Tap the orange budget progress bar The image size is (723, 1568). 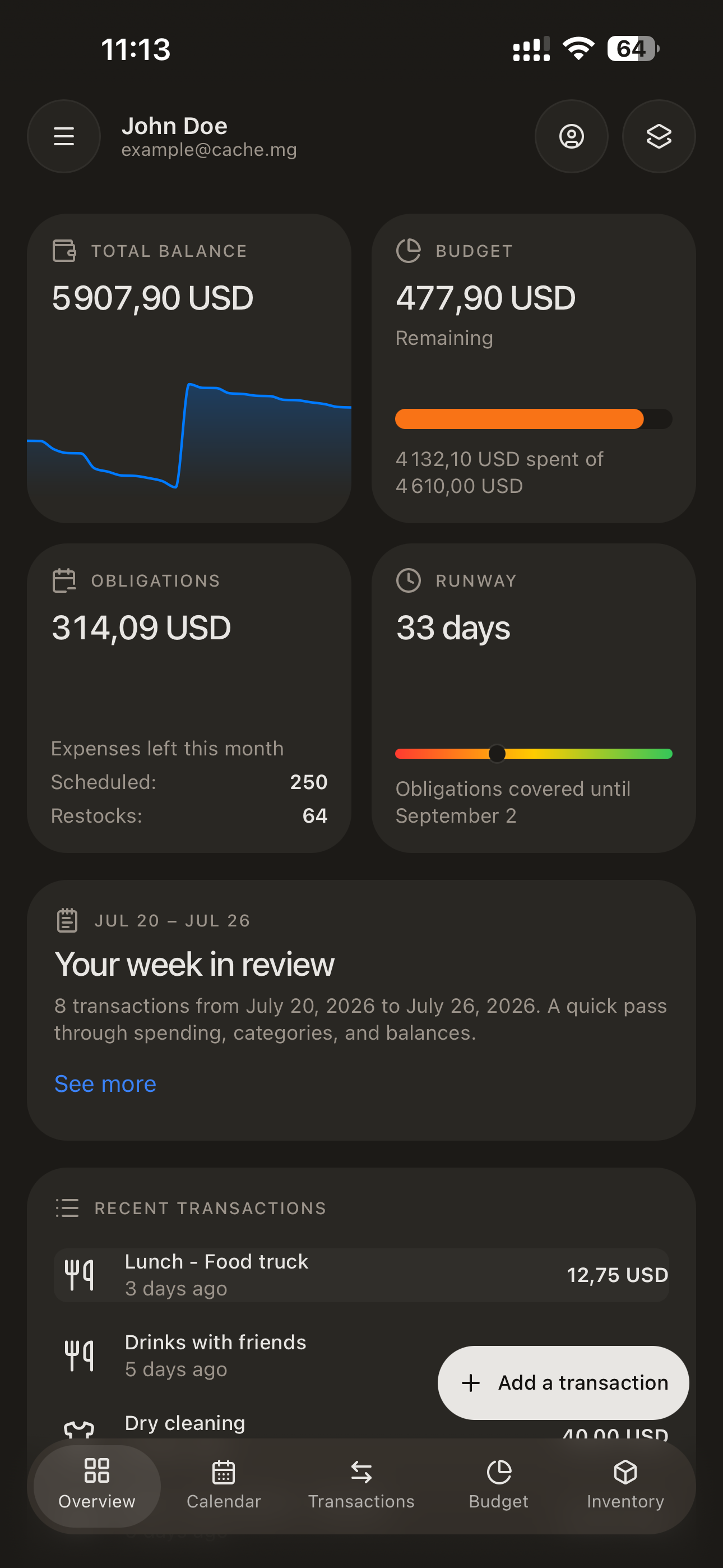[x=519, y=419]
